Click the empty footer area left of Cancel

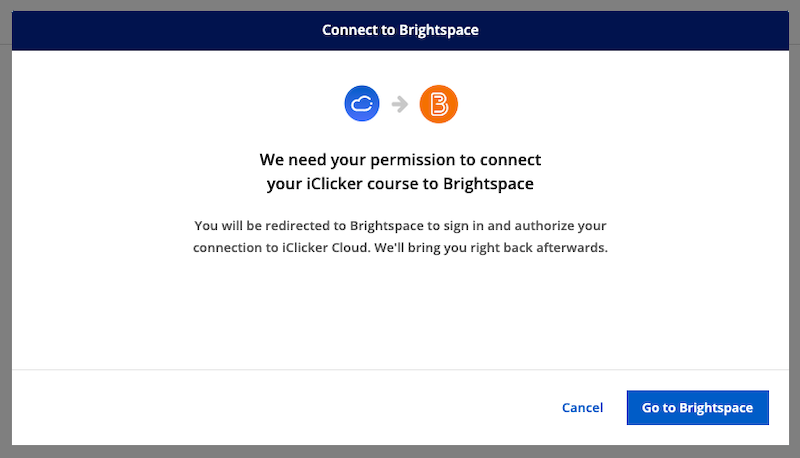(x=250, y=408)
